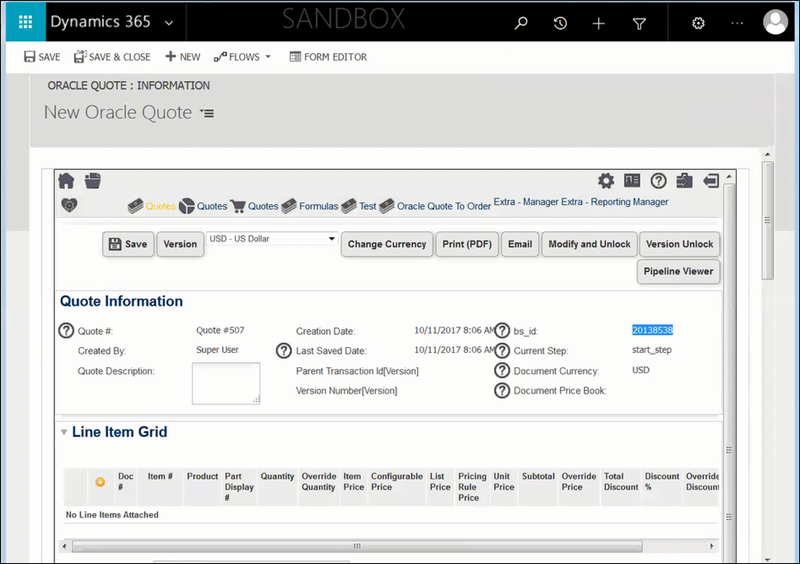
Task: Open the New Oracle Quote record menu
Action: tap(207, 113)
